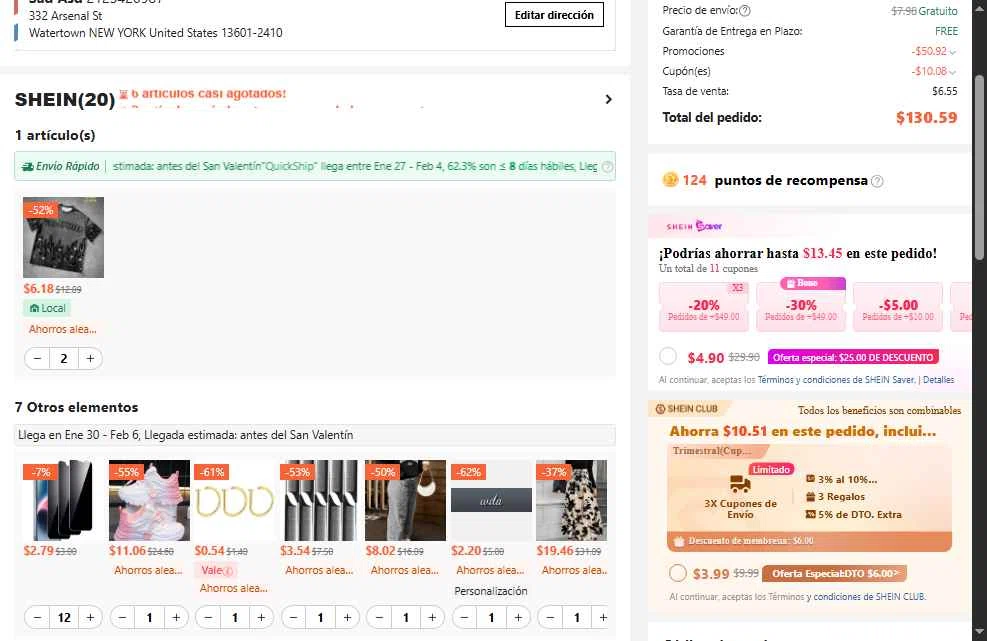This screenshot has height=641, width=987.
Task: Expand the Cupón(es) discount chevron
Action: coord(952,72)
